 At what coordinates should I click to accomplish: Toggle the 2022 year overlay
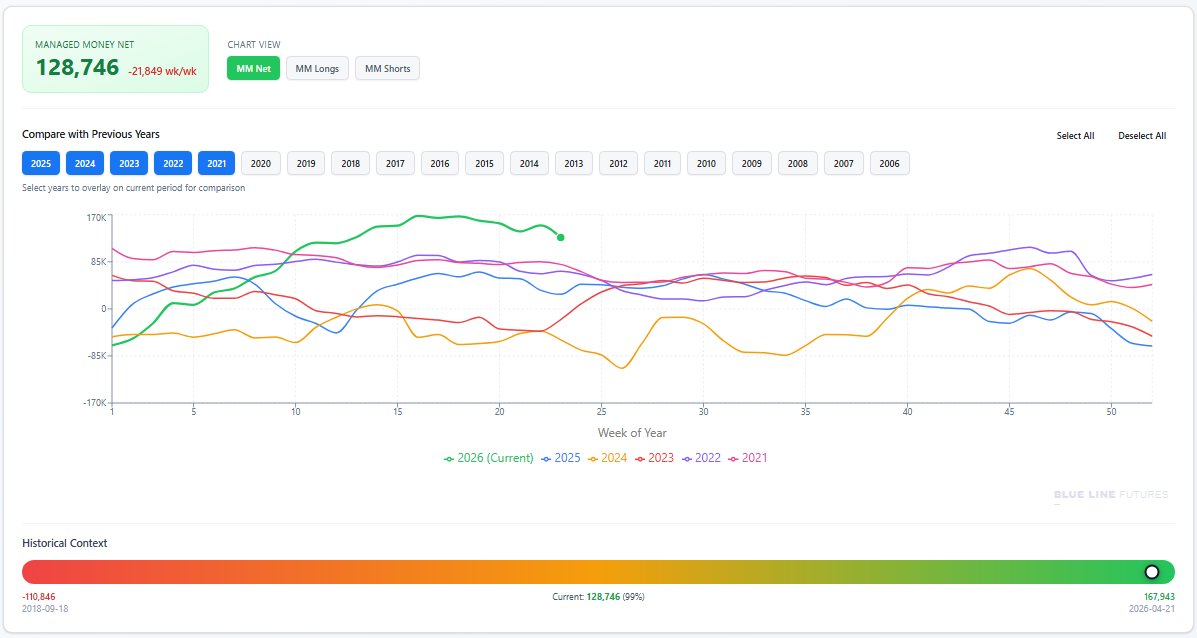tap(173, 163)
